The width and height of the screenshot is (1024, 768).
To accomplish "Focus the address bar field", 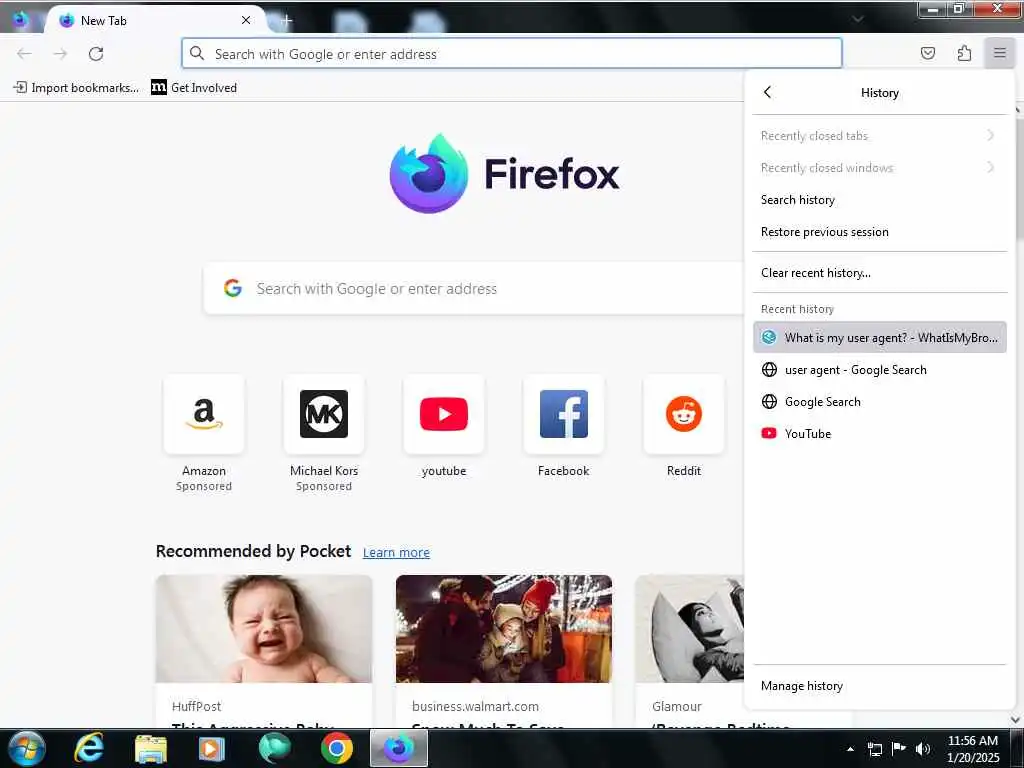I will pos(511,54).
